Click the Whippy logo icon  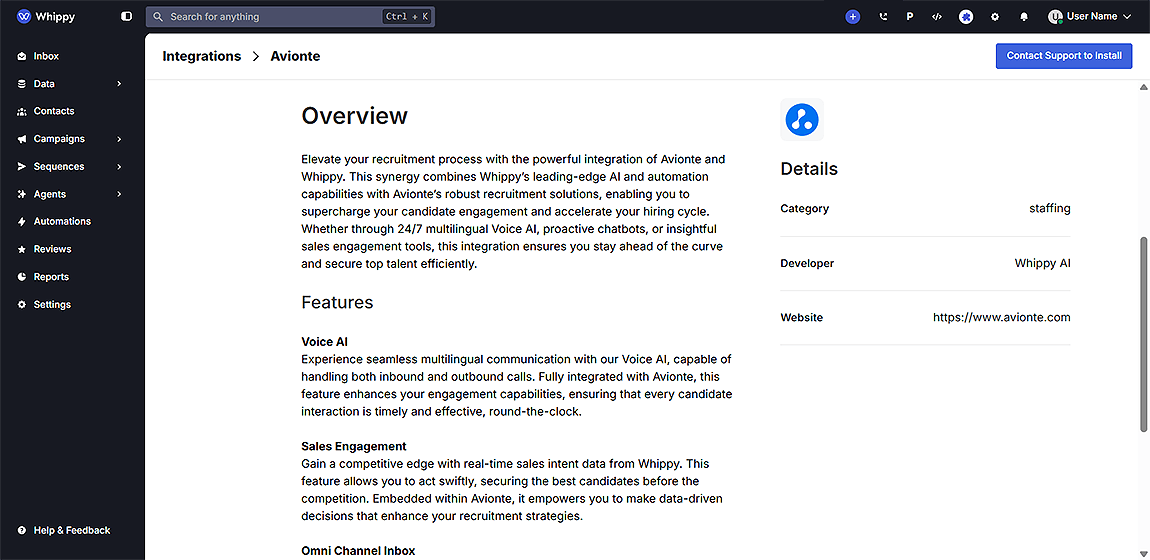pos(23,16)
